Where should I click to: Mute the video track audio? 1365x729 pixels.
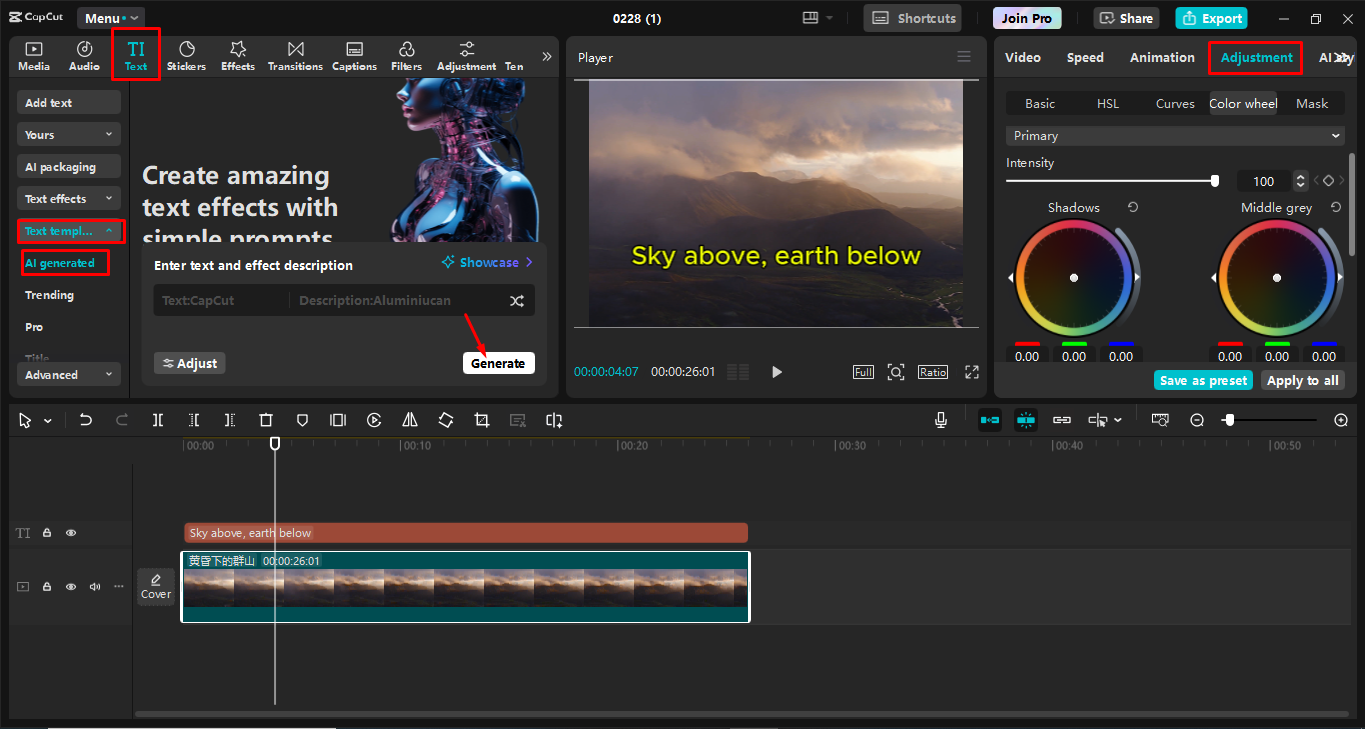point(94,586)
